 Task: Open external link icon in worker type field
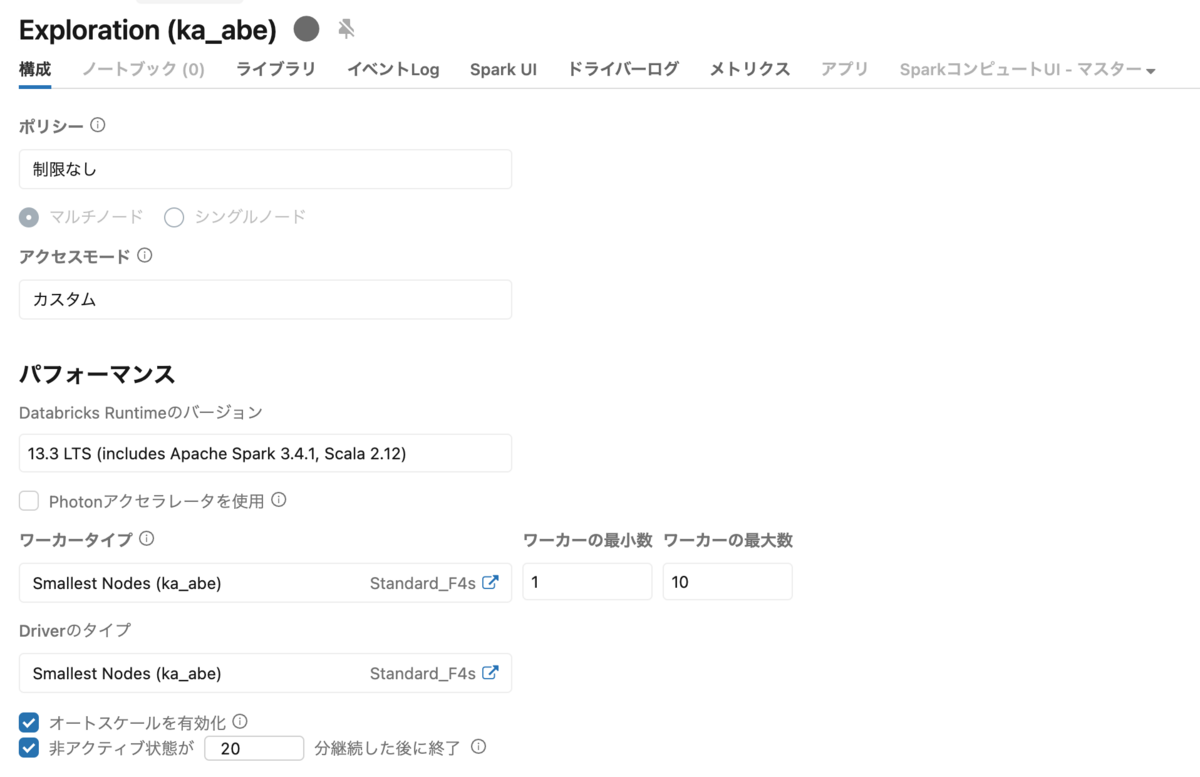(x=490, y=582)
